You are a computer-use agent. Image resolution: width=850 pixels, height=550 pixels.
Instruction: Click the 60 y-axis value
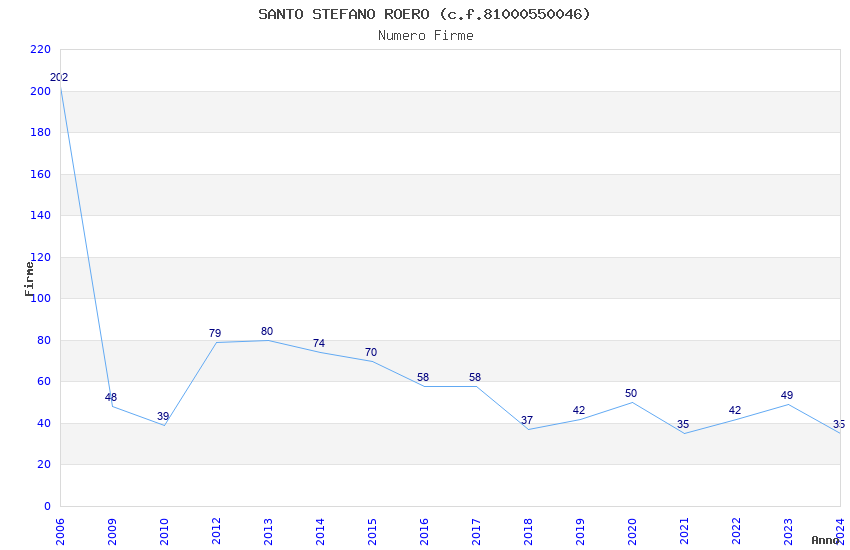44,381
